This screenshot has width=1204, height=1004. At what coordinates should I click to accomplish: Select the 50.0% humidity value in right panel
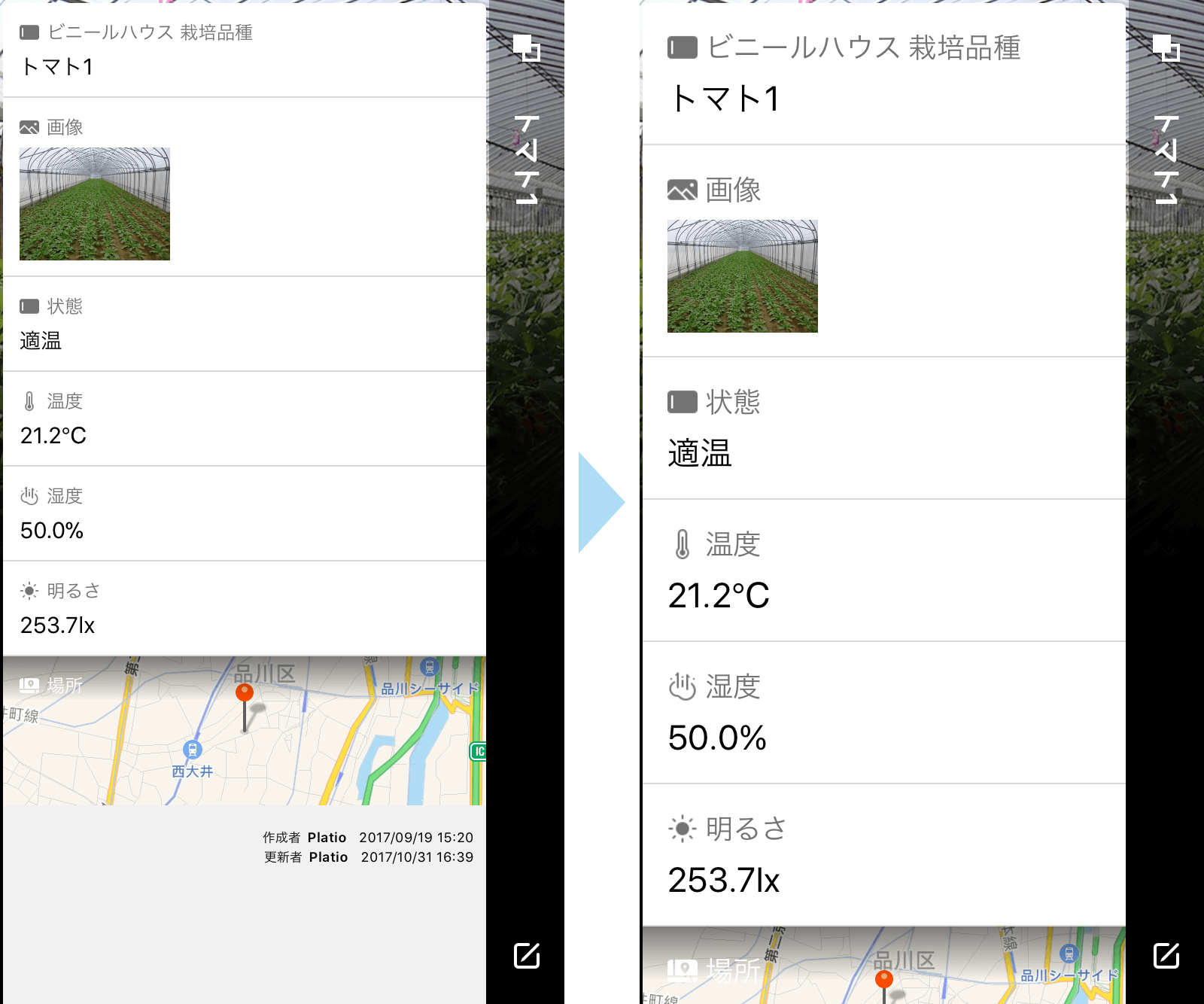click(x=717, y=738)
